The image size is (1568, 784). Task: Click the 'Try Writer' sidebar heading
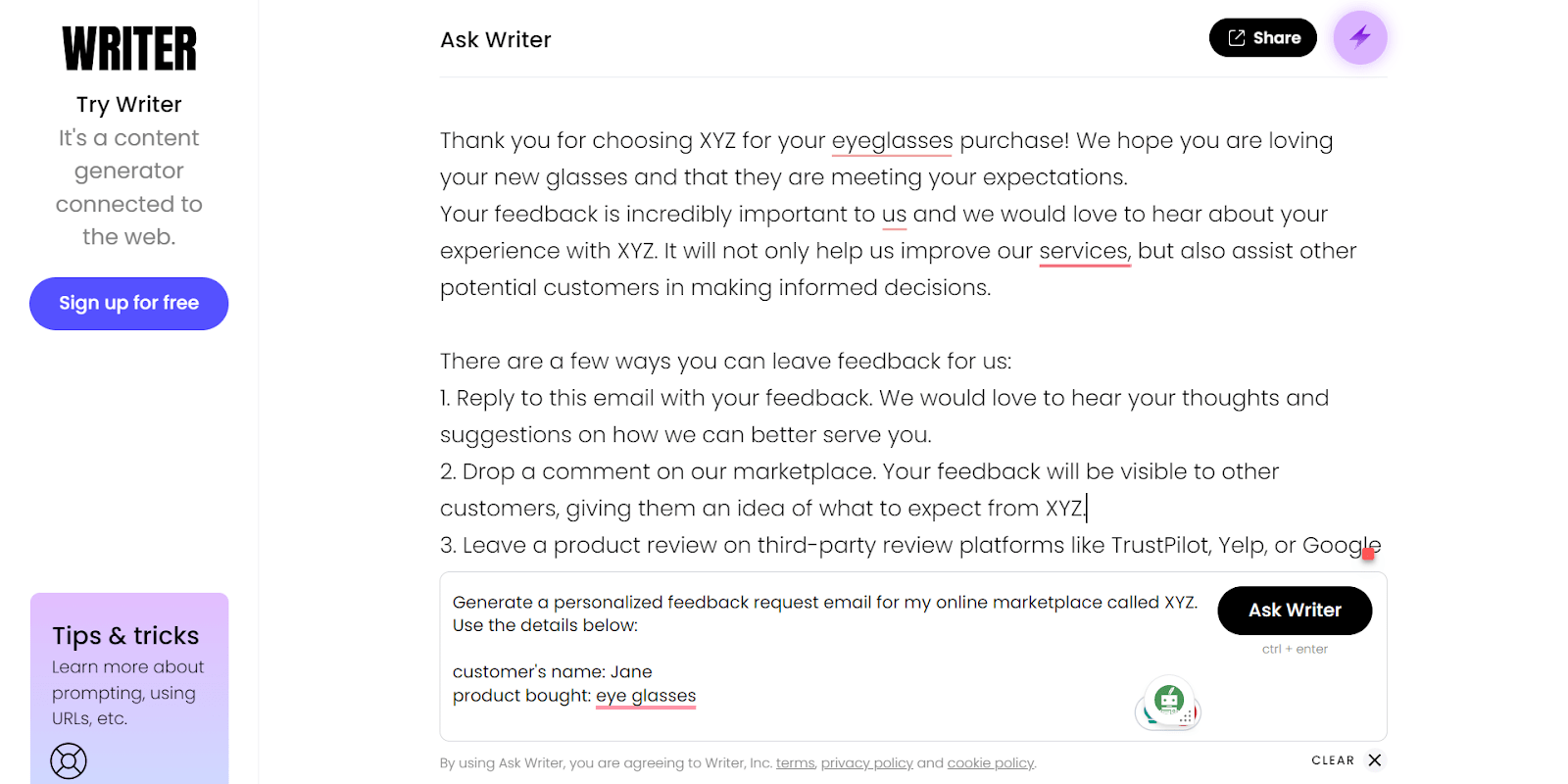pos(129,105)
